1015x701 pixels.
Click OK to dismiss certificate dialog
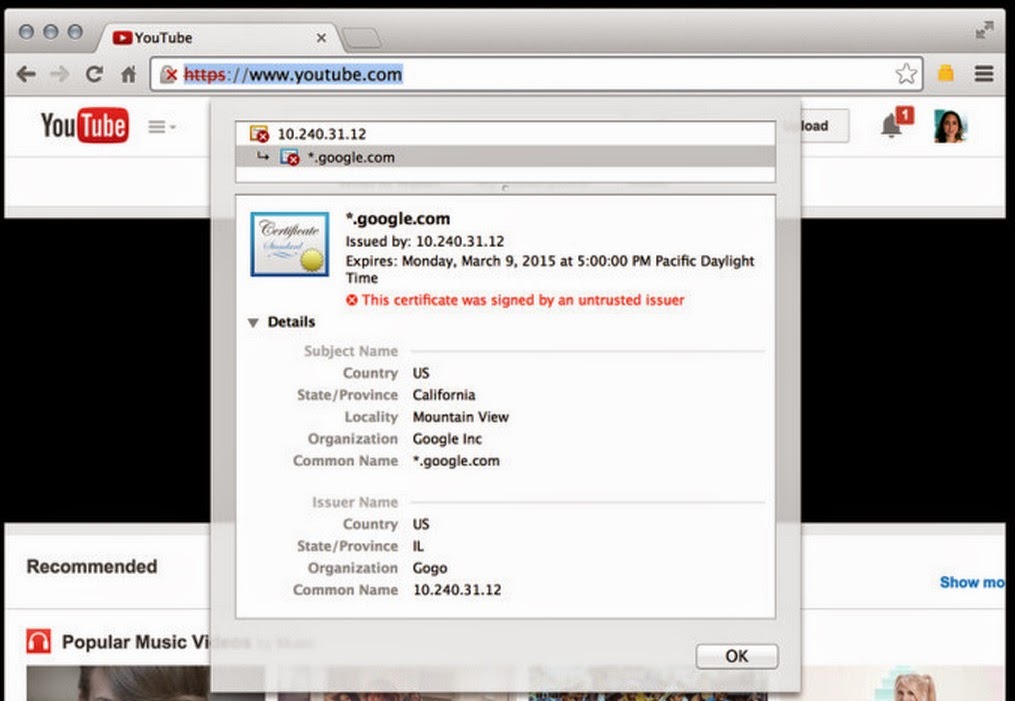[x=737, y=656]
